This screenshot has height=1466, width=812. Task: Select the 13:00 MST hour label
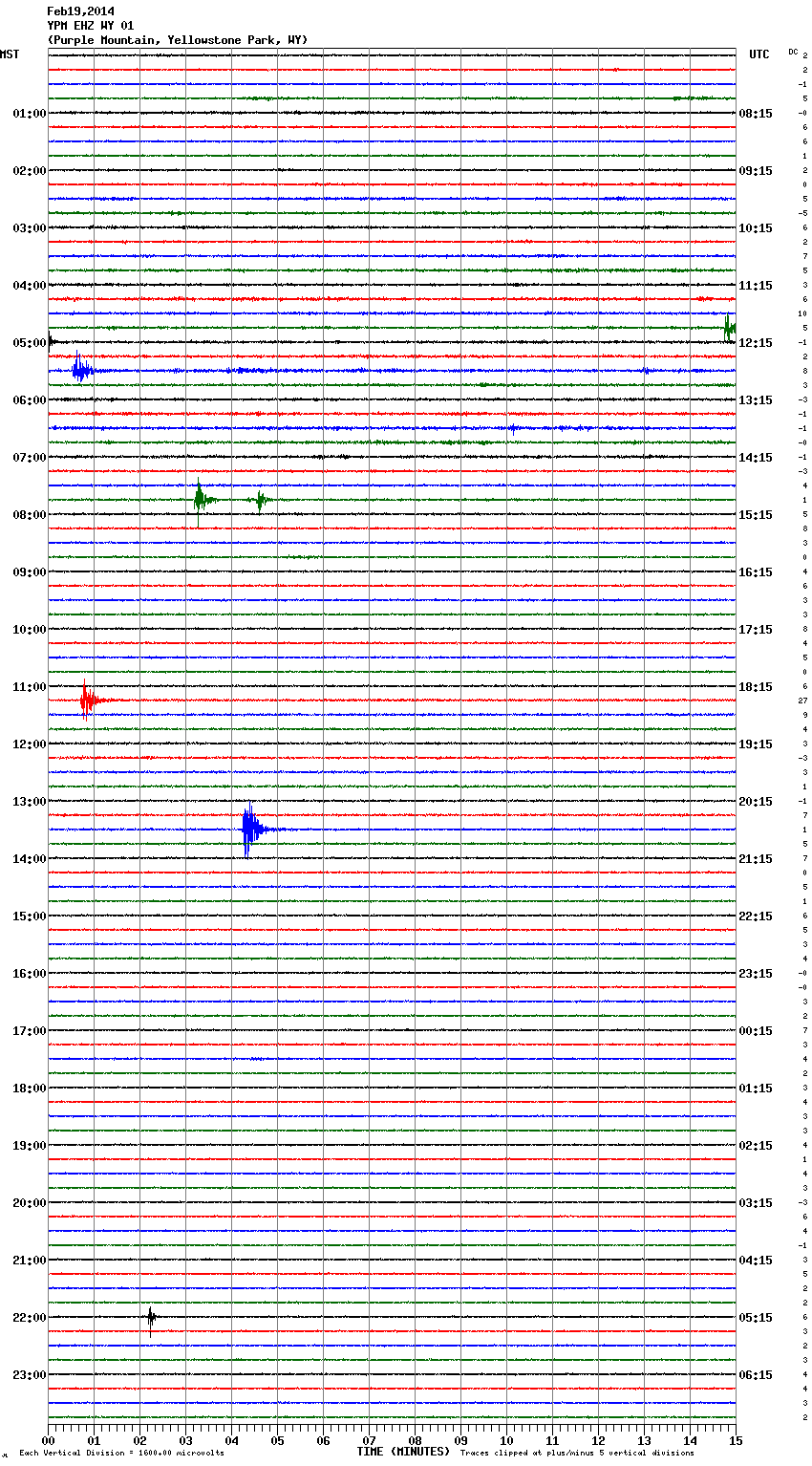(x=29, y=802)
